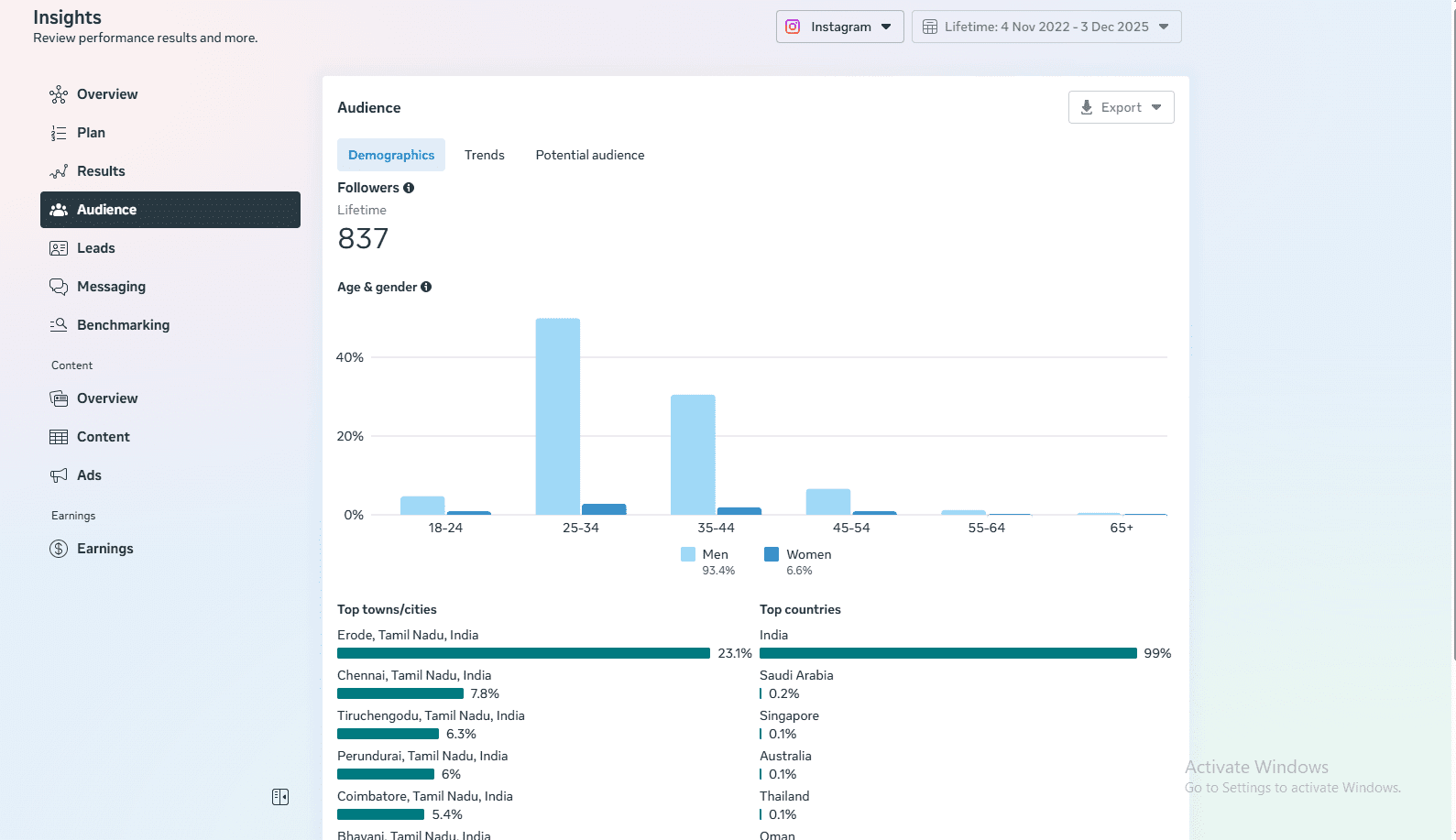Click the Age & gender info icon
This screenshot has width=1456, height=840.
pos(426,287)
